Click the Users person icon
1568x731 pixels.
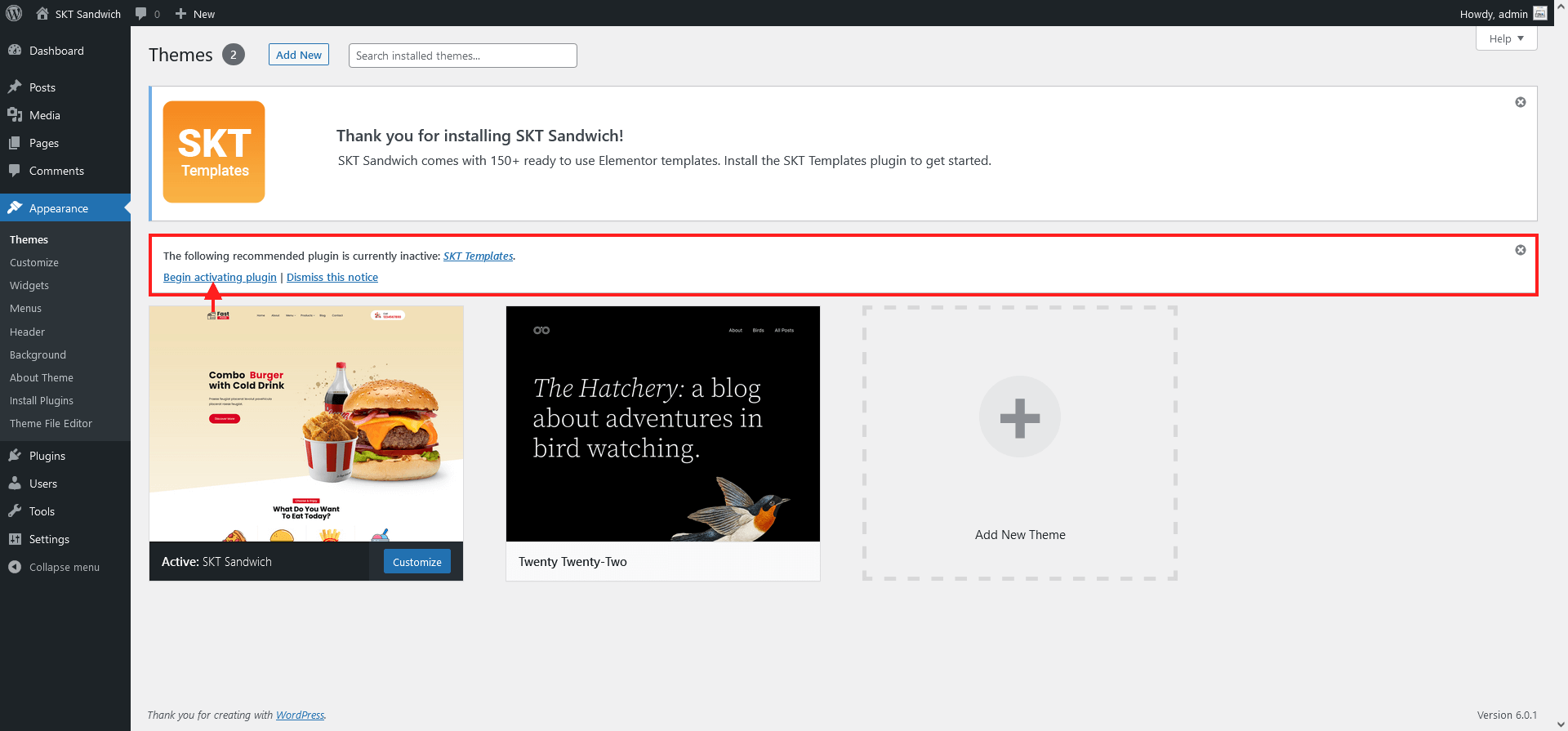(x=15, y=483)
